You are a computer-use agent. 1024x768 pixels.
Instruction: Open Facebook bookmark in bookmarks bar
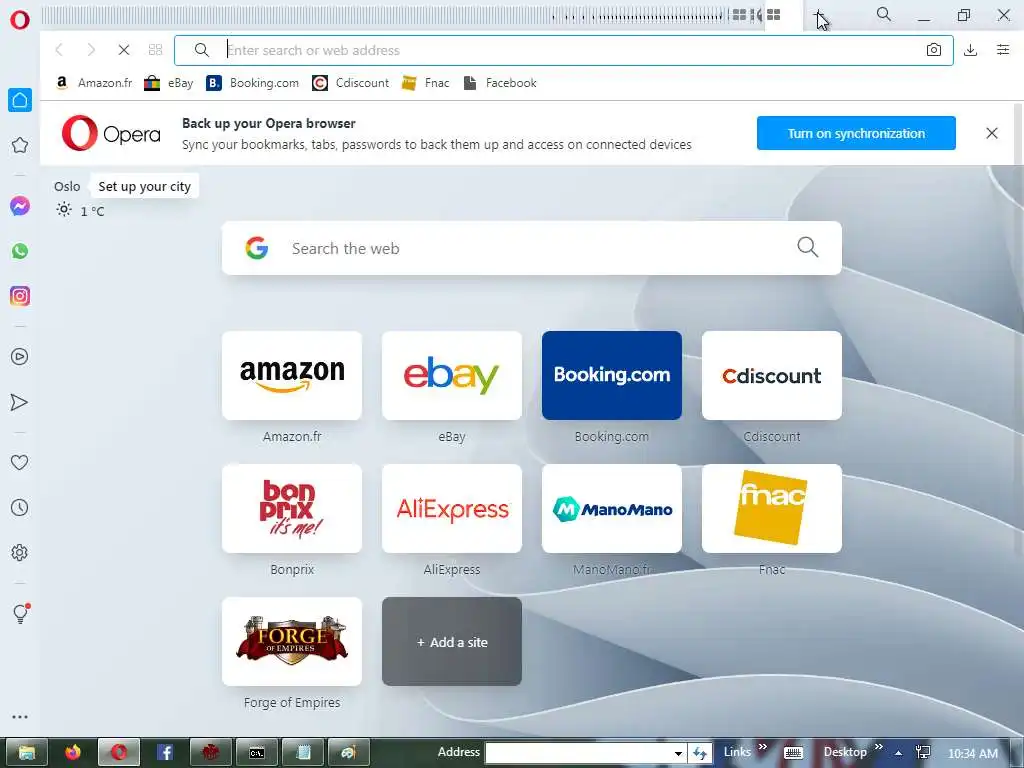[x=500, y=83]
